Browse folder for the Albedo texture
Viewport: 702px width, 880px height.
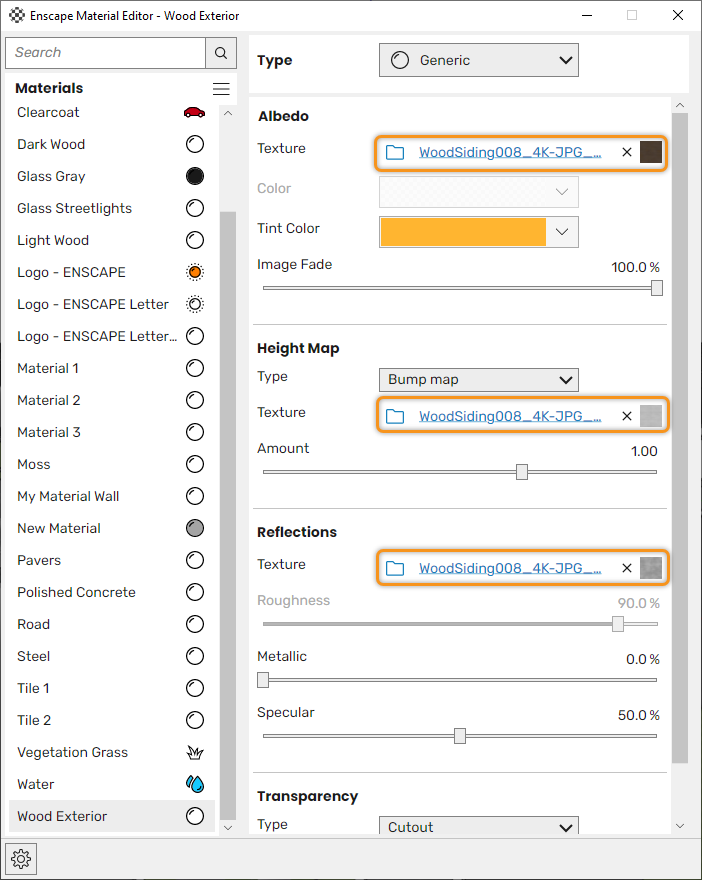click(395, 152)
